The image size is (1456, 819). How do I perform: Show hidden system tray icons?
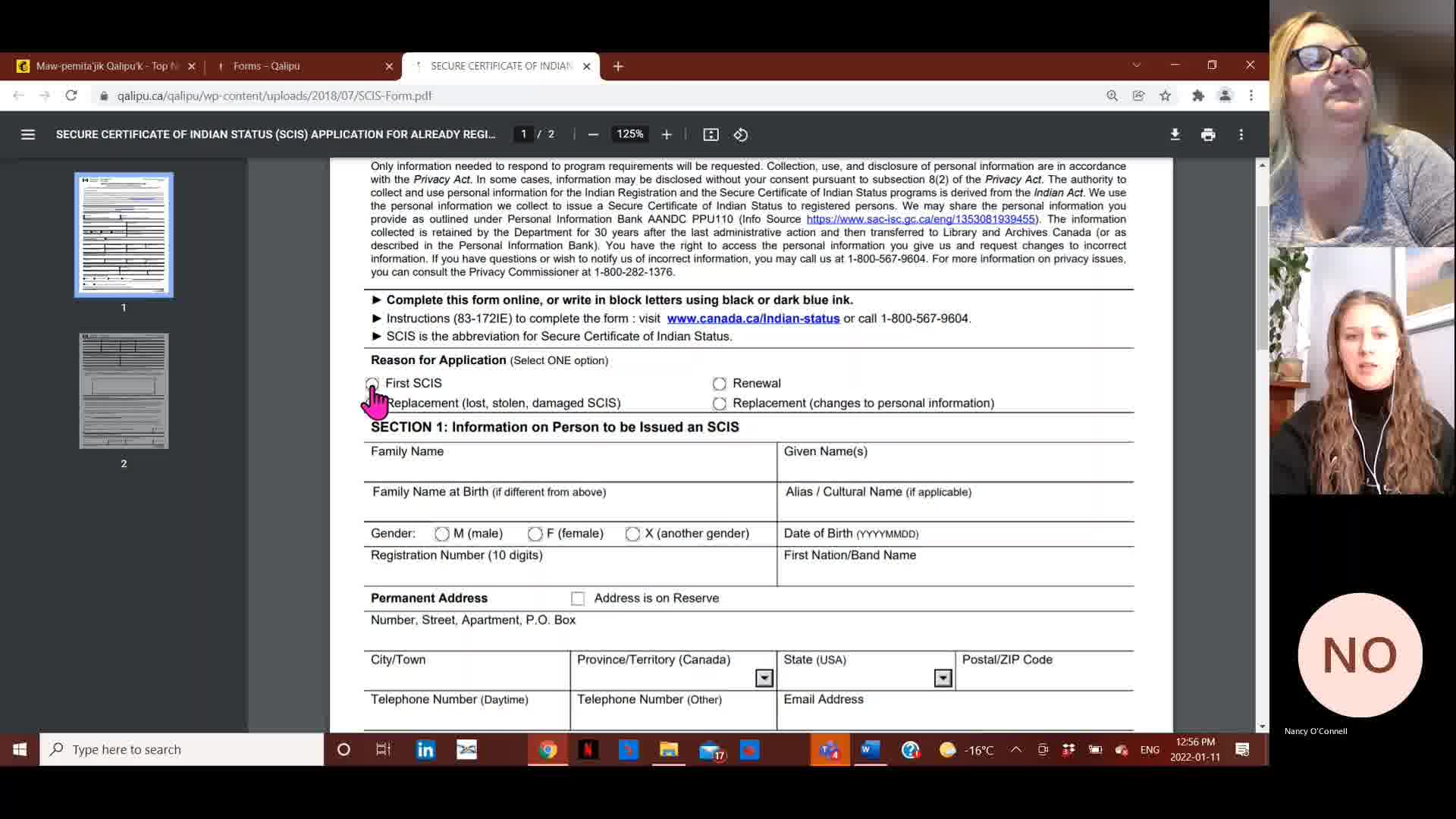[x=1015, y=750]
